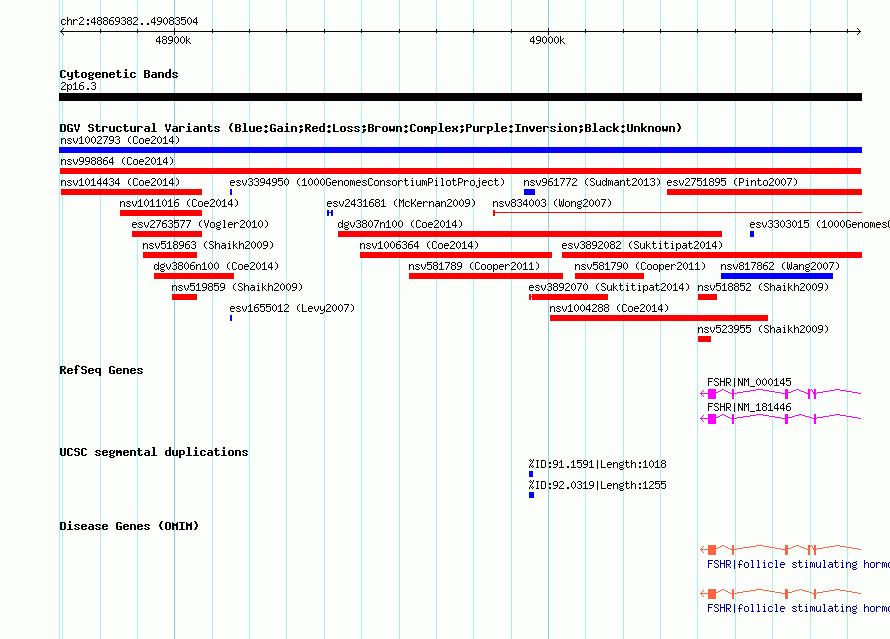Click the red bar under nsv519859
Screen dimensions: 890x639
(184, 297)
